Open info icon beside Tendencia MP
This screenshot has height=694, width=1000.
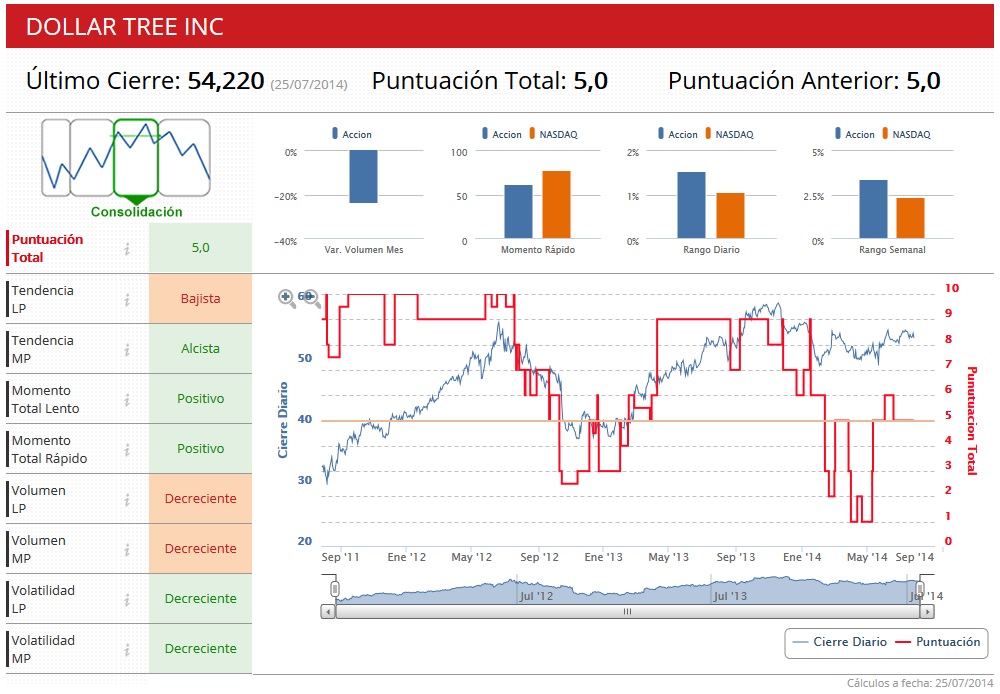127,350
